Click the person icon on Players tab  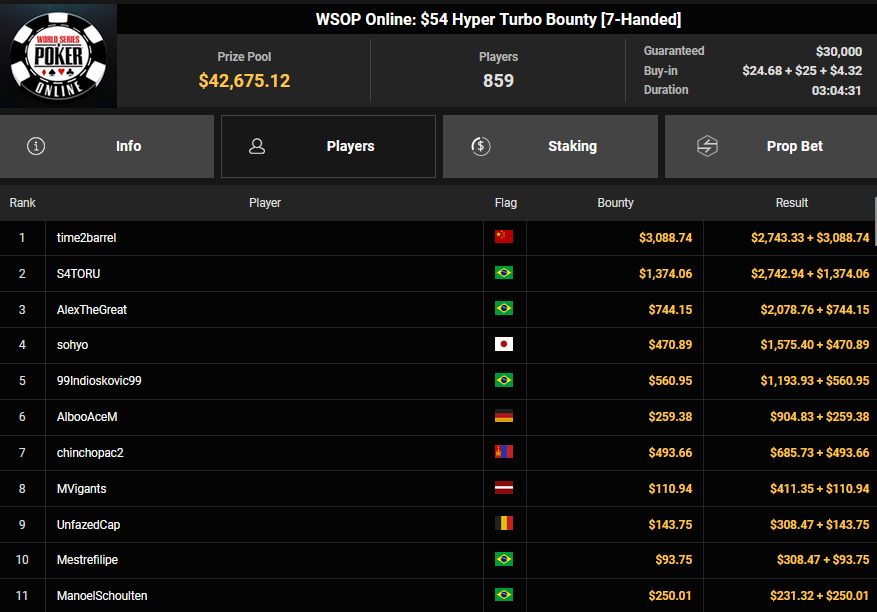tap(257, 146)
